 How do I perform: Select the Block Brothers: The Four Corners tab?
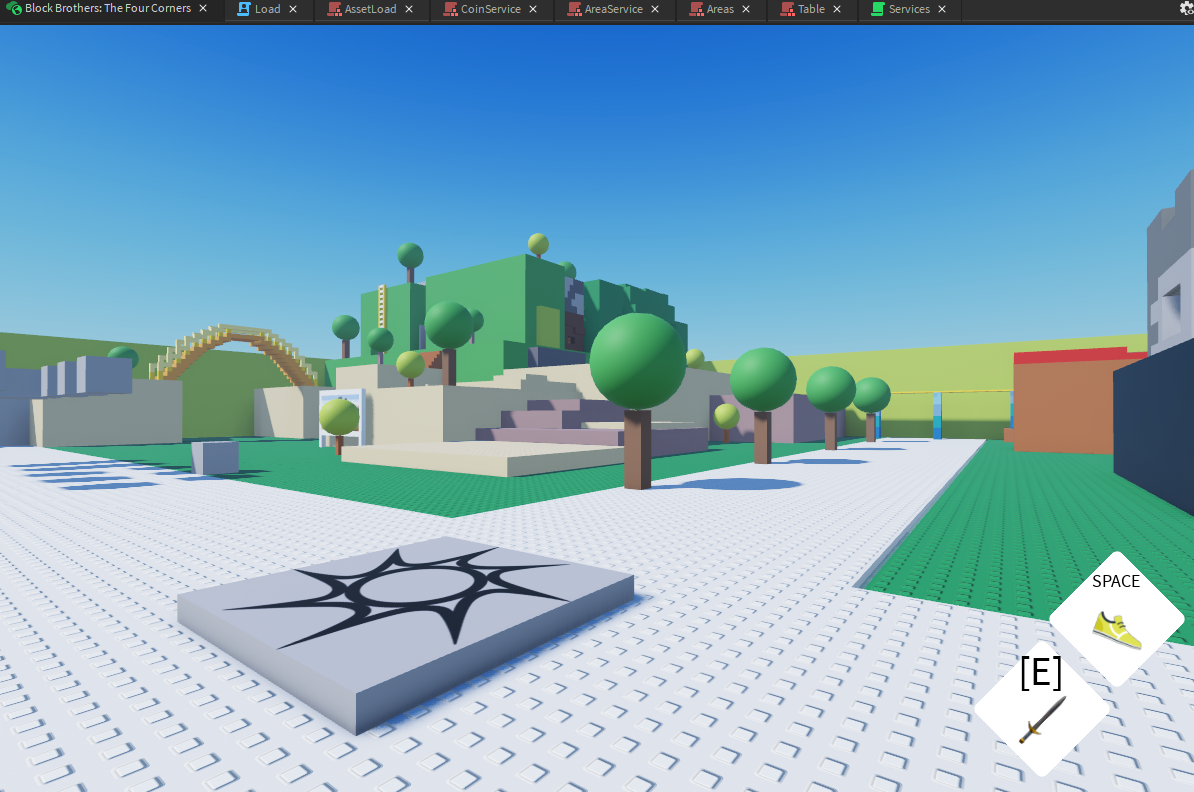pos(108,9)
